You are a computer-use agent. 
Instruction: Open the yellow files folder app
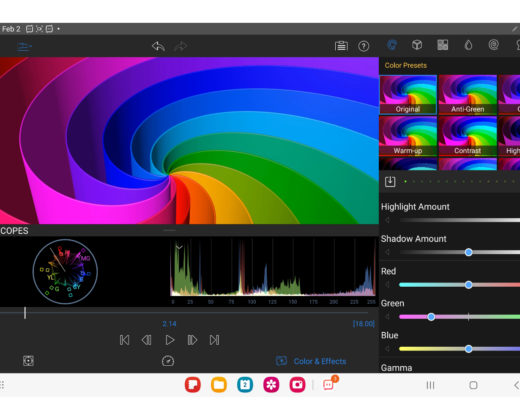tap(219, 385)
